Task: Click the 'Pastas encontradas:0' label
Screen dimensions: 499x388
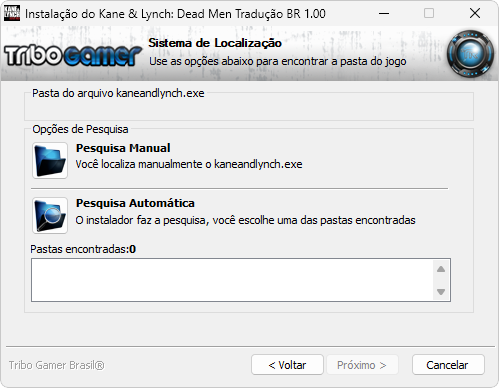Action: click(83, 249)
